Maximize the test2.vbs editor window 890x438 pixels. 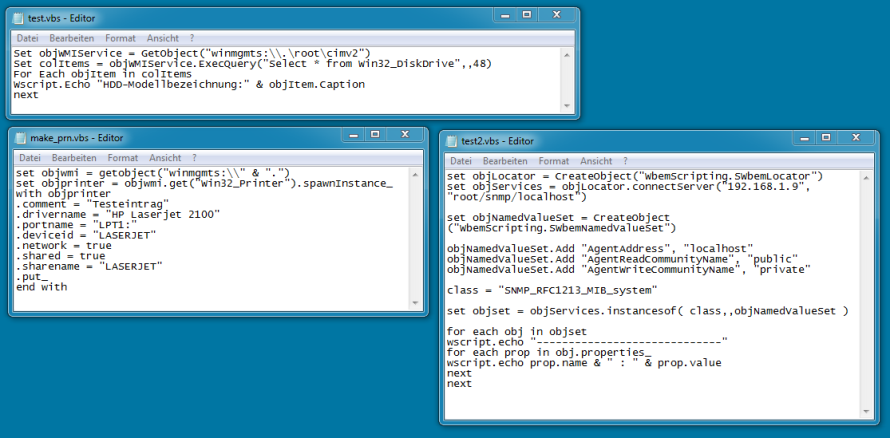(x=826, y=138)
